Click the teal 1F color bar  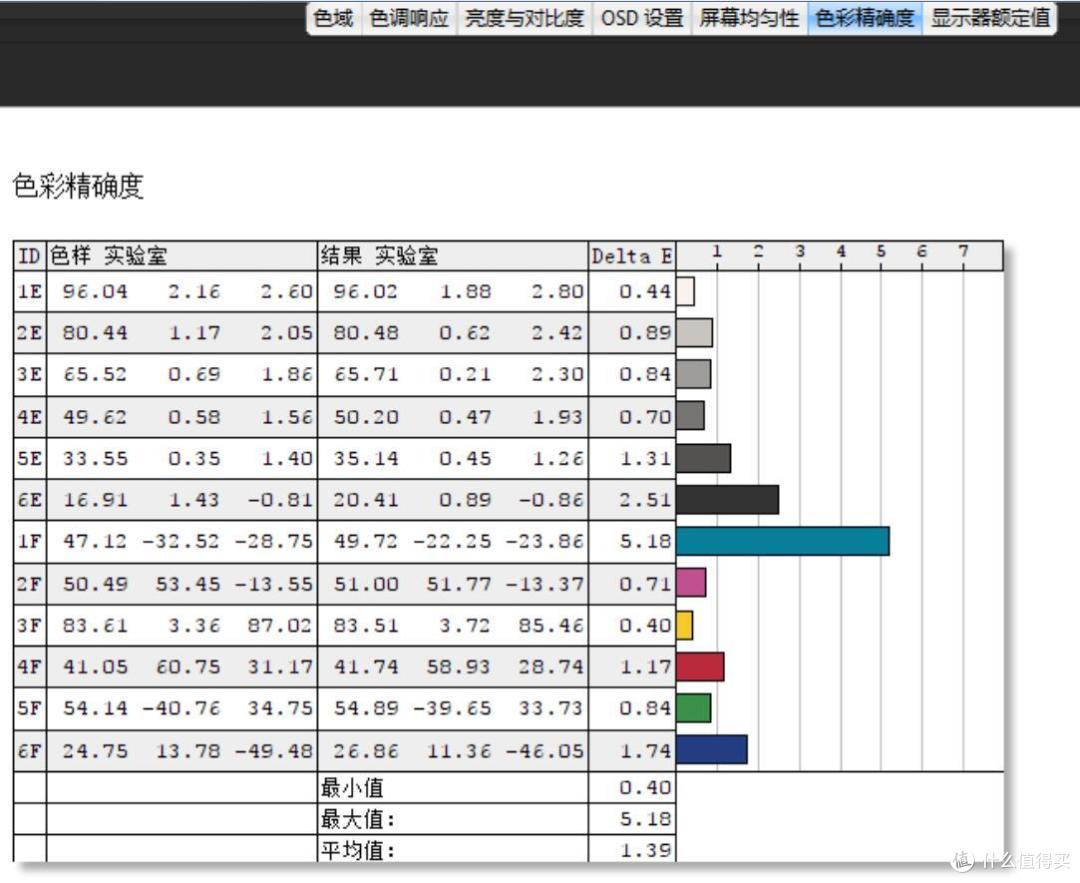782,541
